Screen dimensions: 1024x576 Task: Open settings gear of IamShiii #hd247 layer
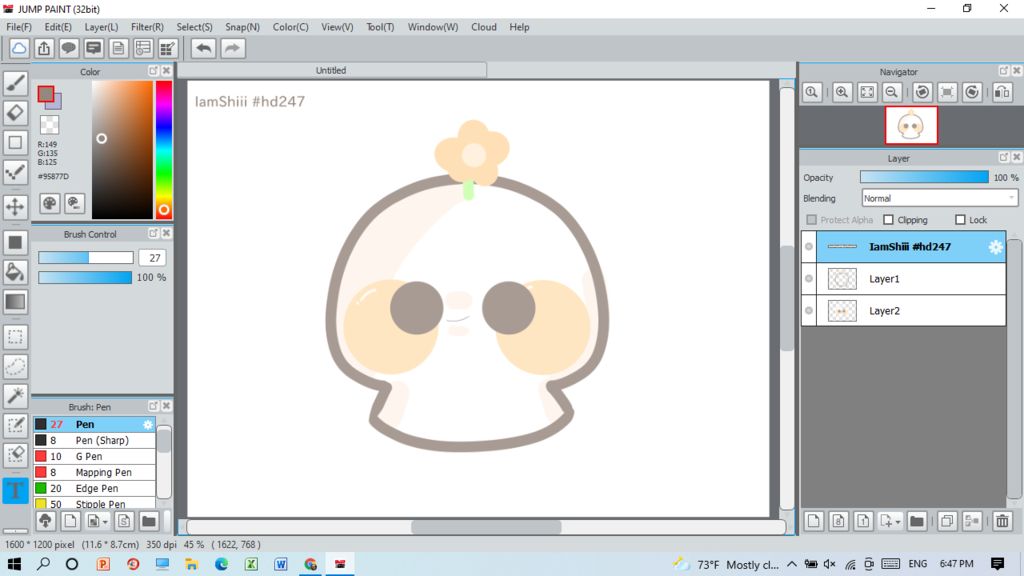point(995,247)
